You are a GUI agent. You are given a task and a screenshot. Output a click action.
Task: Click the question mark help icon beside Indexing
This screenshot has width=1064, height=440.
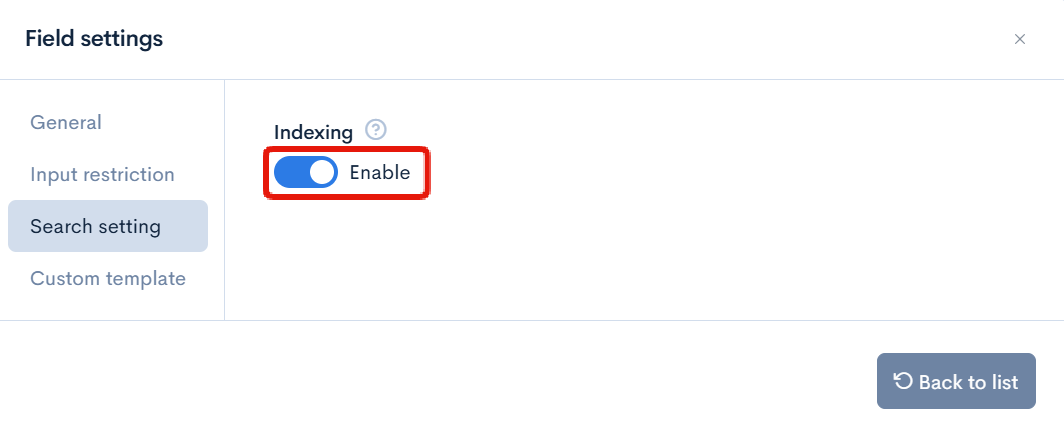click(376, 130)
